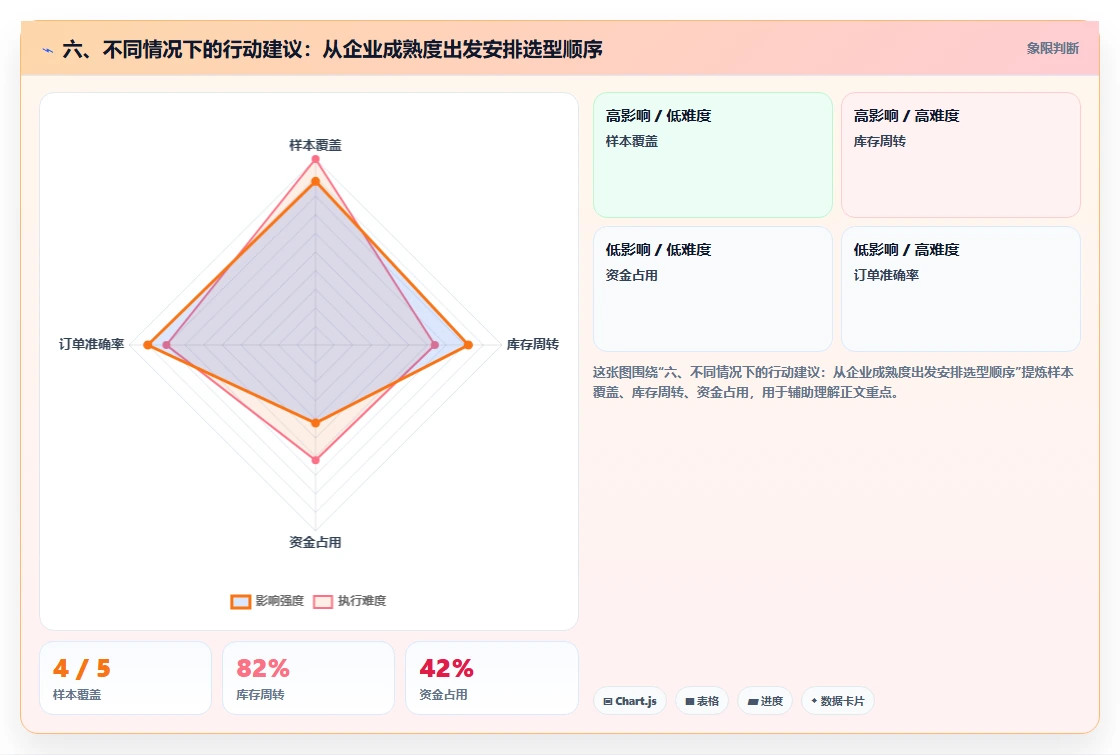Click the orange data point near 订单准确率

coord(148,345)
